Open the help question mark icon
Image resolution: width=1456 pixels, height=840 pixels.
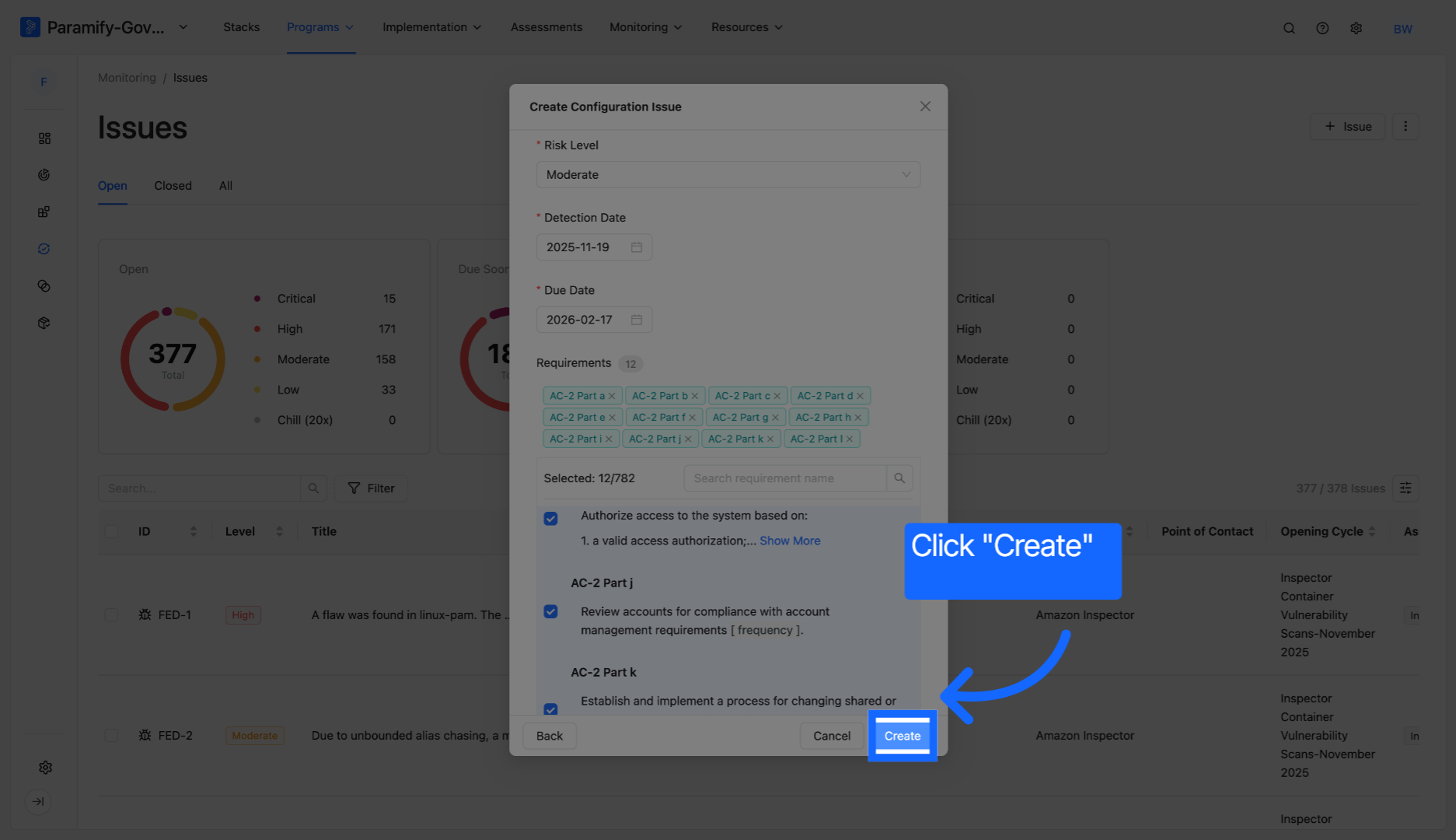(1322, 28)
